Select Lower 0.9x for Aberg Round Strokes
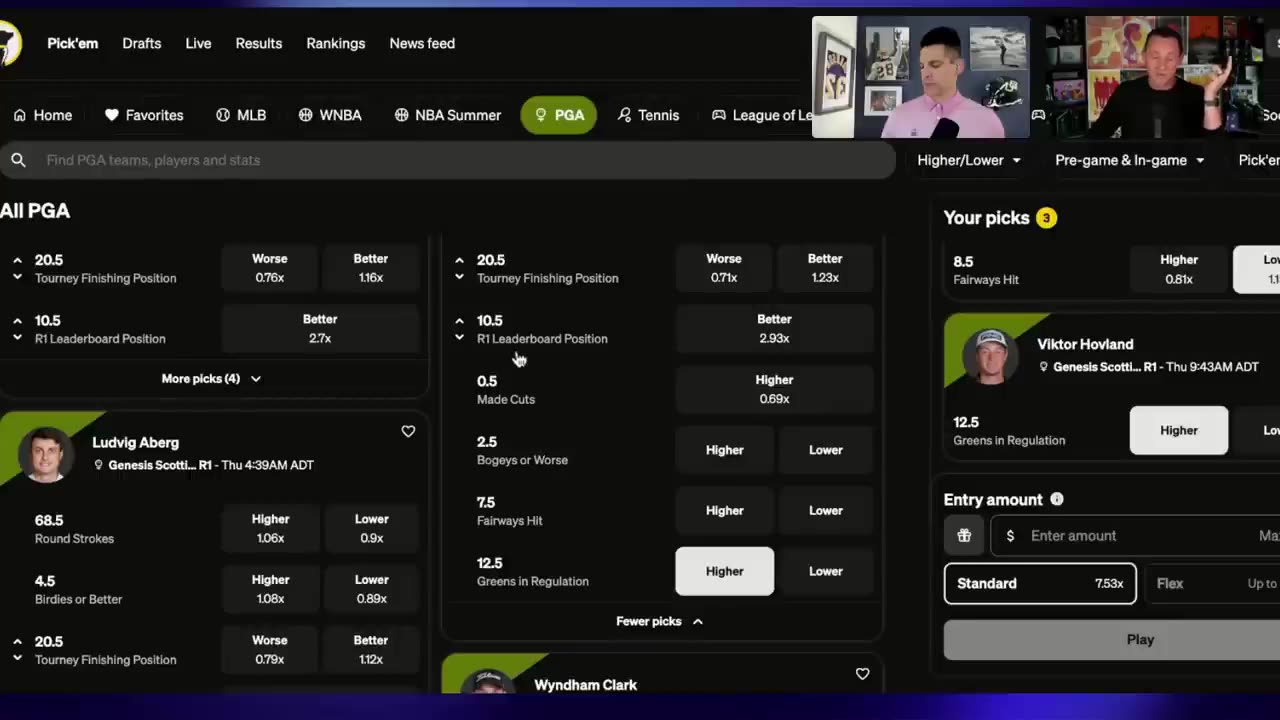The image size is (1280, 720). 371,529
